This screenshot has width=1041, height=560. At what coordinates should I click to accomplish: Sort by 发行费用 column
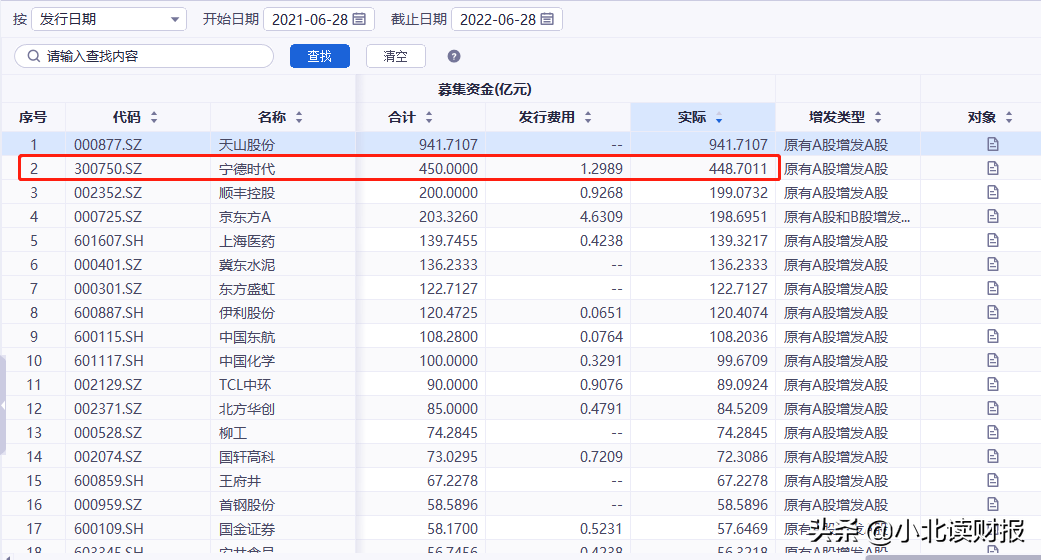tap(588, 118)
